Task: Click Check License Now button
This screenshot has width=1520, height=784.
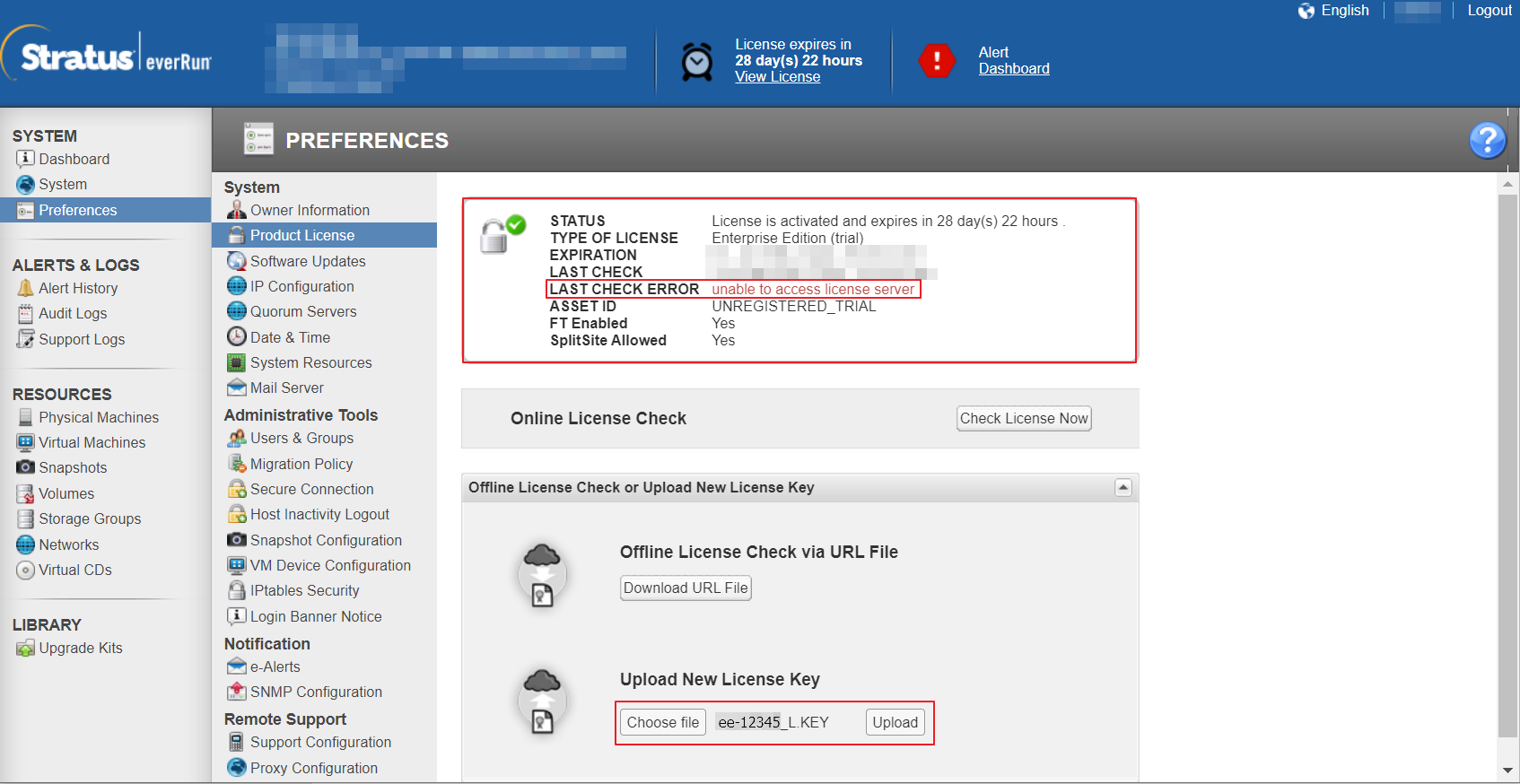Action: [x=1024, y=418]
